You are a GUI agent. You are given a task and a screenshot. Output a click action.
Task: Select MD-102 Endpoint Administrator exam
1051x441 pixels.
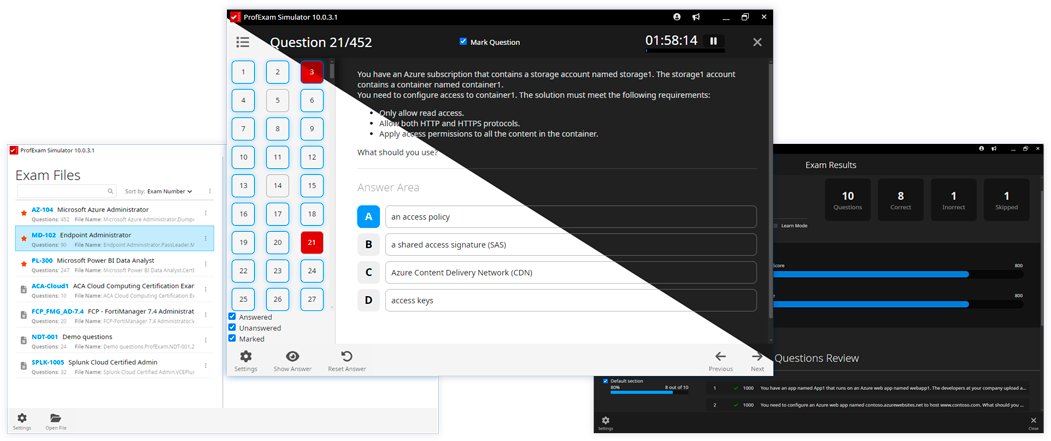(115, 239)
